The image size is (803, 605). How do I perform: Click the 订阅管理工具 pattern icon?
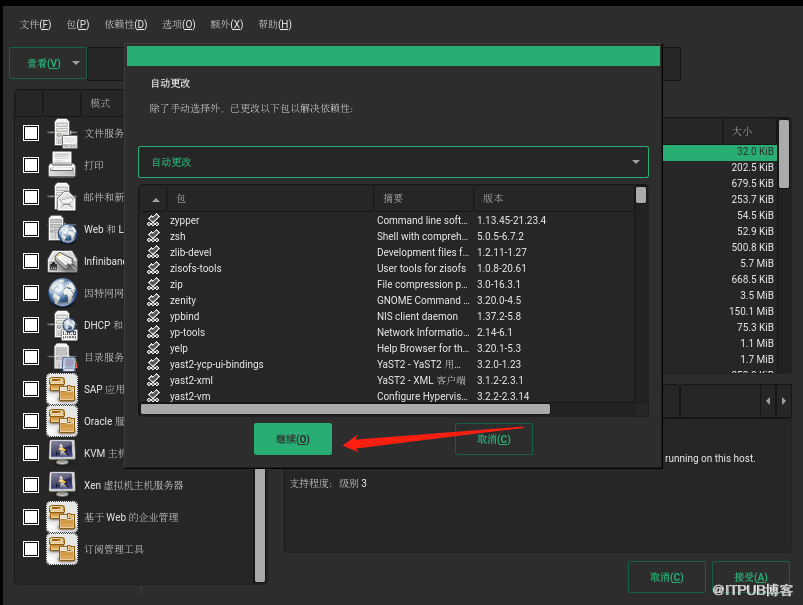pos(62,549)
